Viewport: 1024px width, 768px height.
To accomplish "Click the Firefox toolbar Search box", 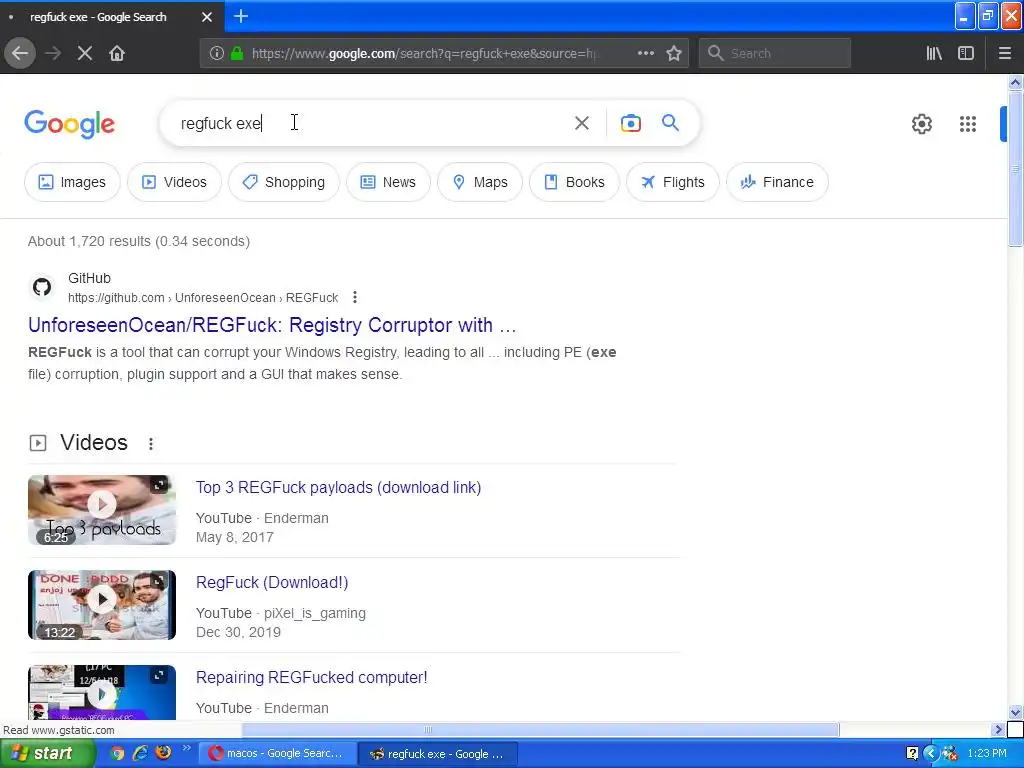I will [775, 53].
